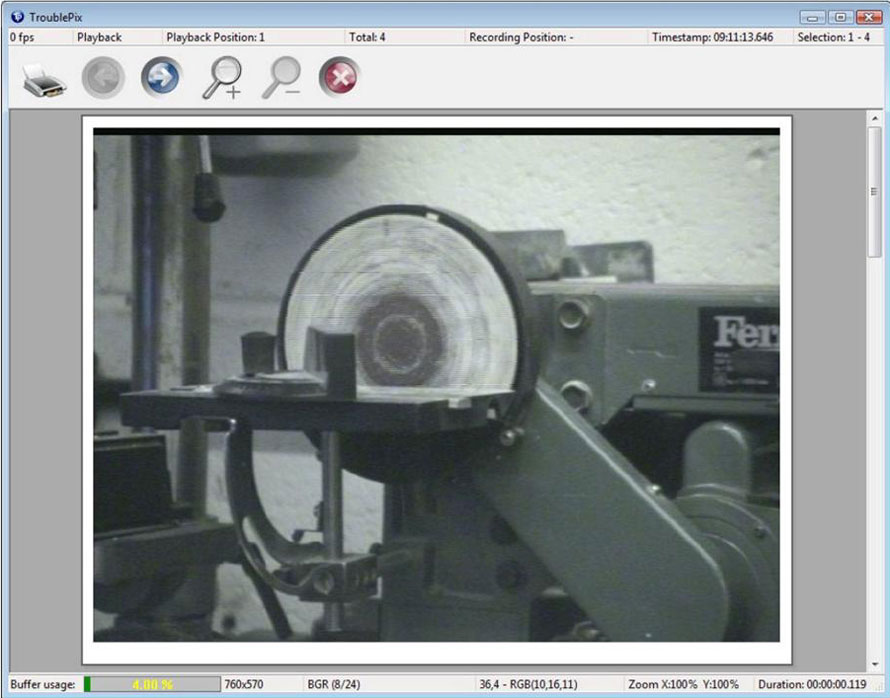Viewport: 890px width, 698px height.
Task: Click the "36,4 - RGB(10,16,11)" pixel value
Action: coord(528,684)
